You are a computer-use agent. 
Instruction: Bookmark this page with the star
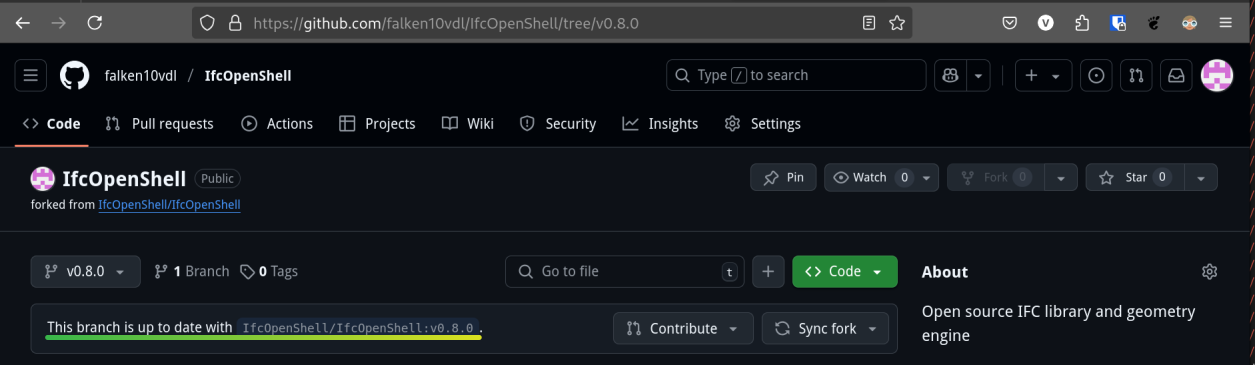click(x=897, y=22)
